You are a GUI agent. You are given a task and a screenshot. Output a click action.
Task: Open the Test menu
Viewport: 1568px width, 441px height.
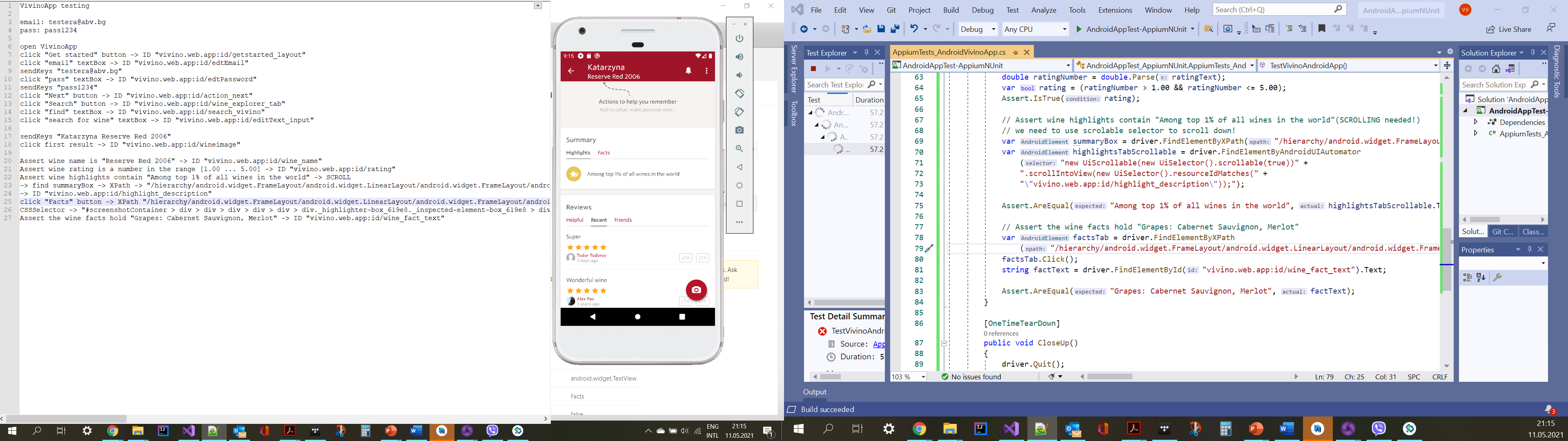point(1013,10)
